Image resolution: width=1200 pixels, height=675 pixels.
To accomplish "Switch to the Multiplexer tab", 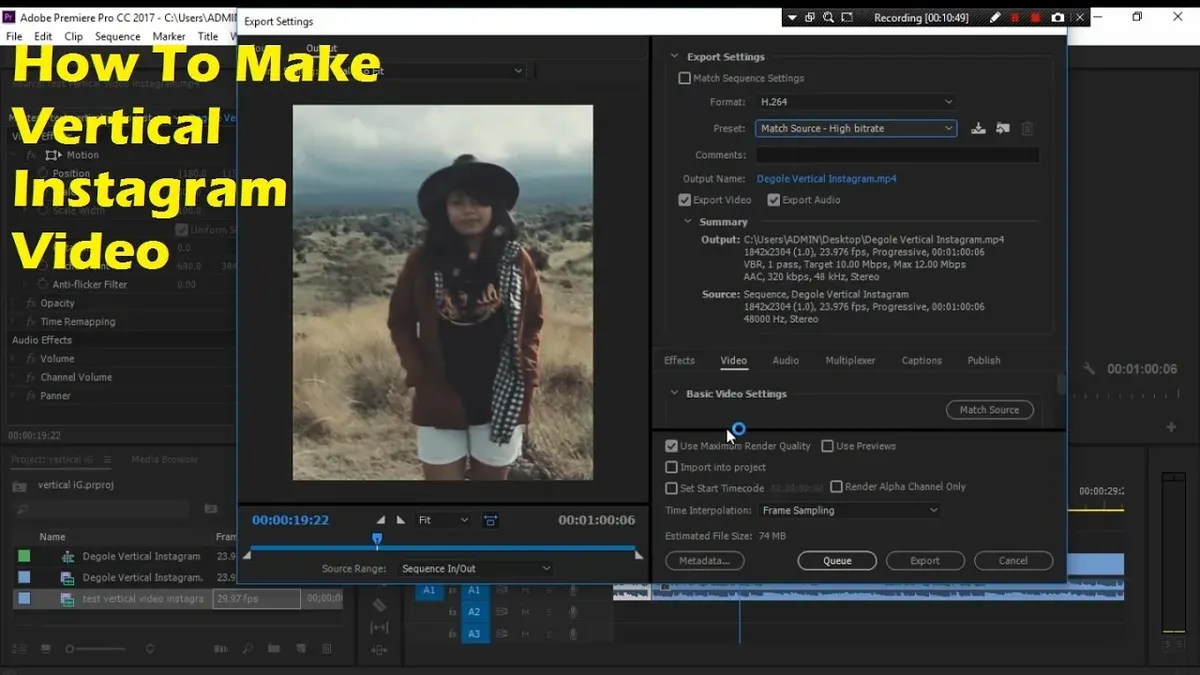I will point(850,360).
